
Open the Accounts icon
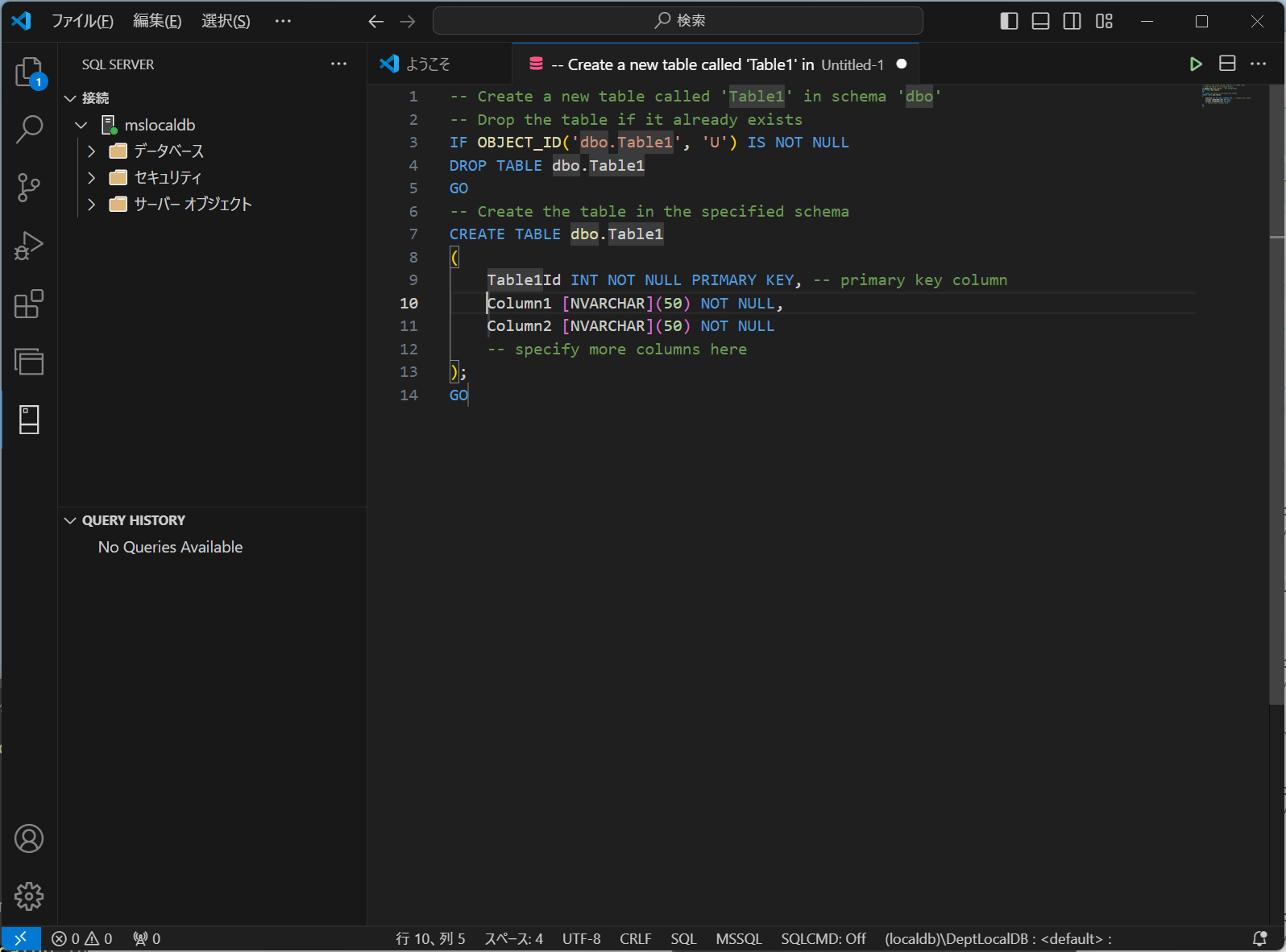click(x=29, y=838)
